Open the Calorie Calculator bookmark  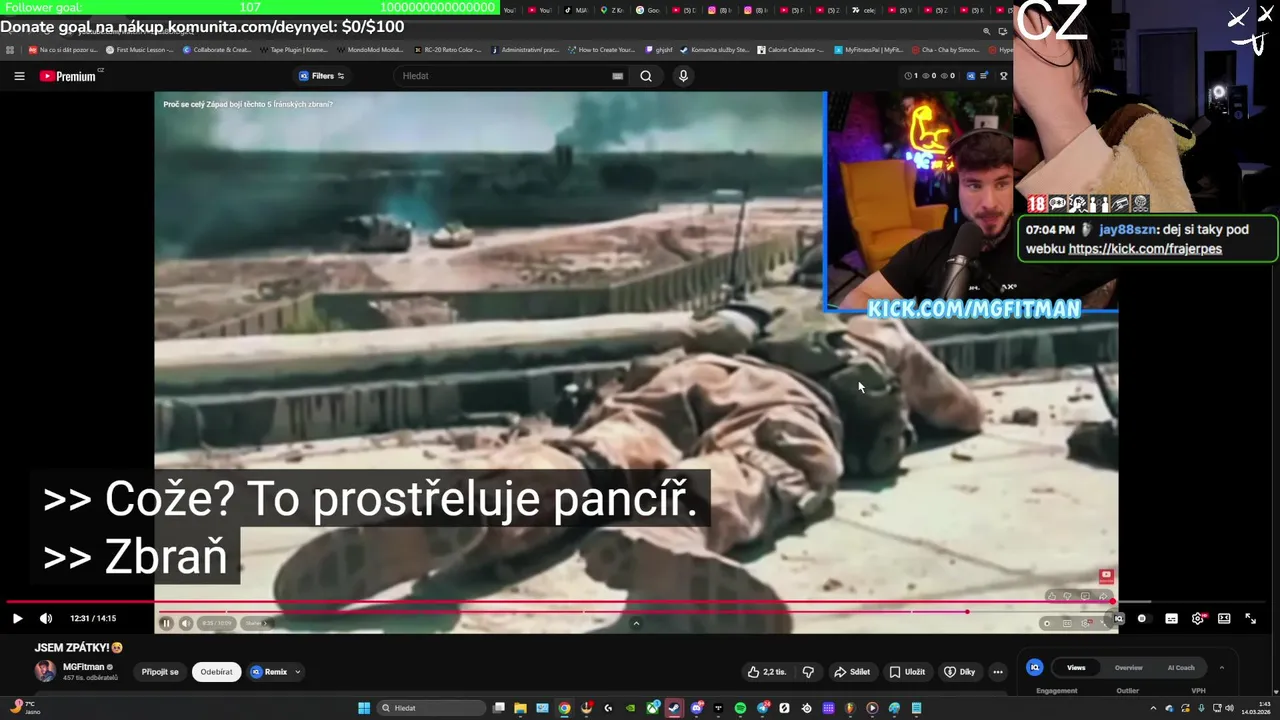click(x=790, y=49)
